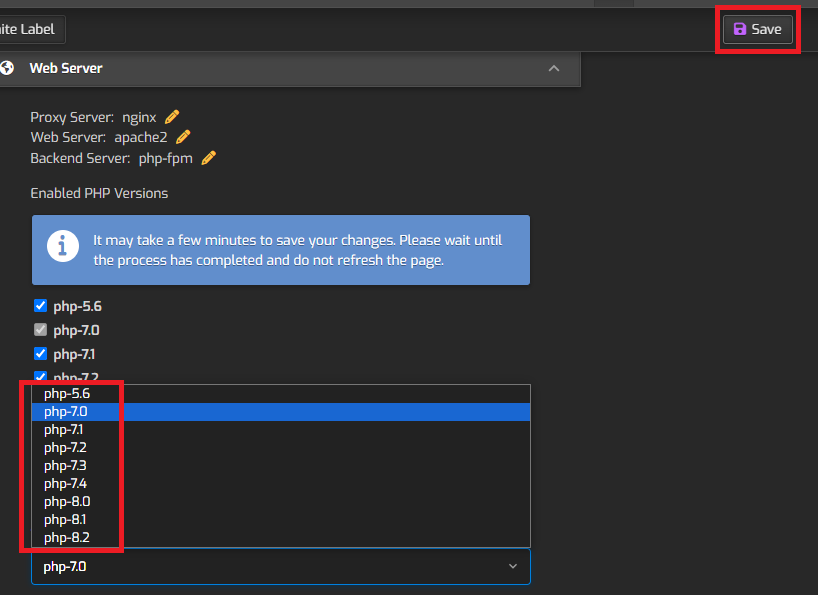
Task: Uncheck the php-7.1 version checkbox
Action: pos(40,353)
